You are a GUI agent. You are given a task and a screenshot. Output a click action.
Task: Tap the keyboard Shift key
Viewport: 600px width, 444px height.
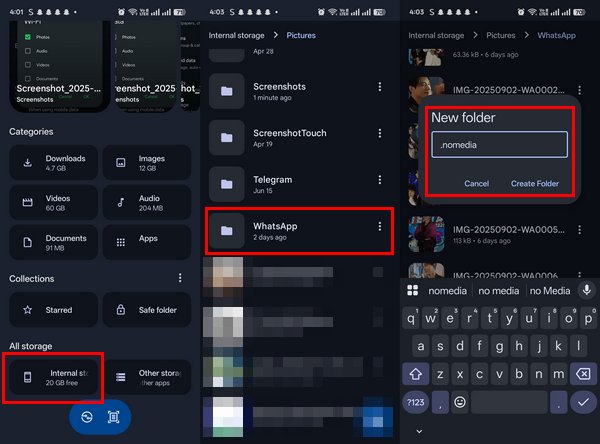(415, 374)
